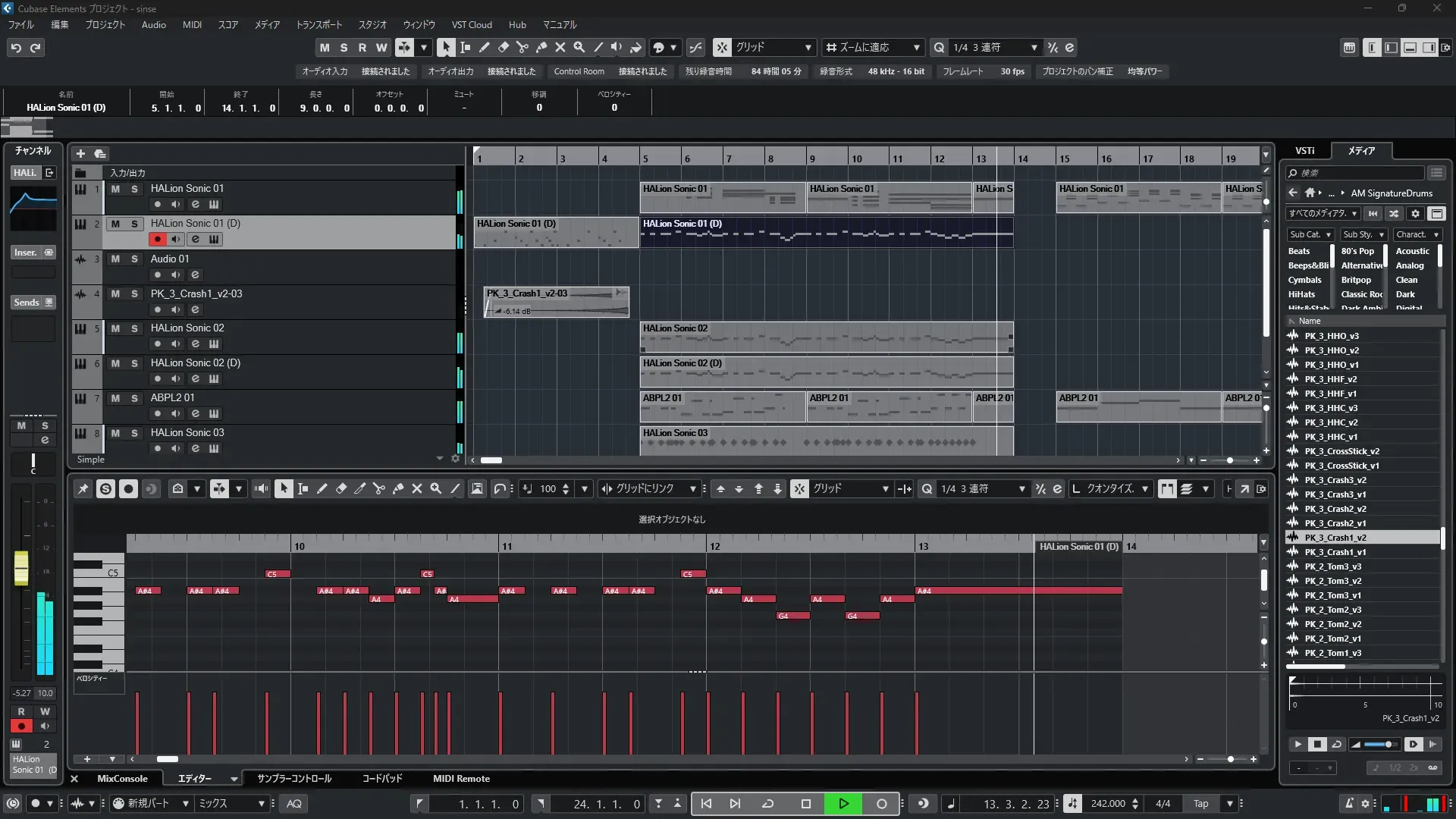Image resolution: width=1456 pixels, height=819 pixels.
Task: Open the トランスポート menu
Action: coord(318,24)
